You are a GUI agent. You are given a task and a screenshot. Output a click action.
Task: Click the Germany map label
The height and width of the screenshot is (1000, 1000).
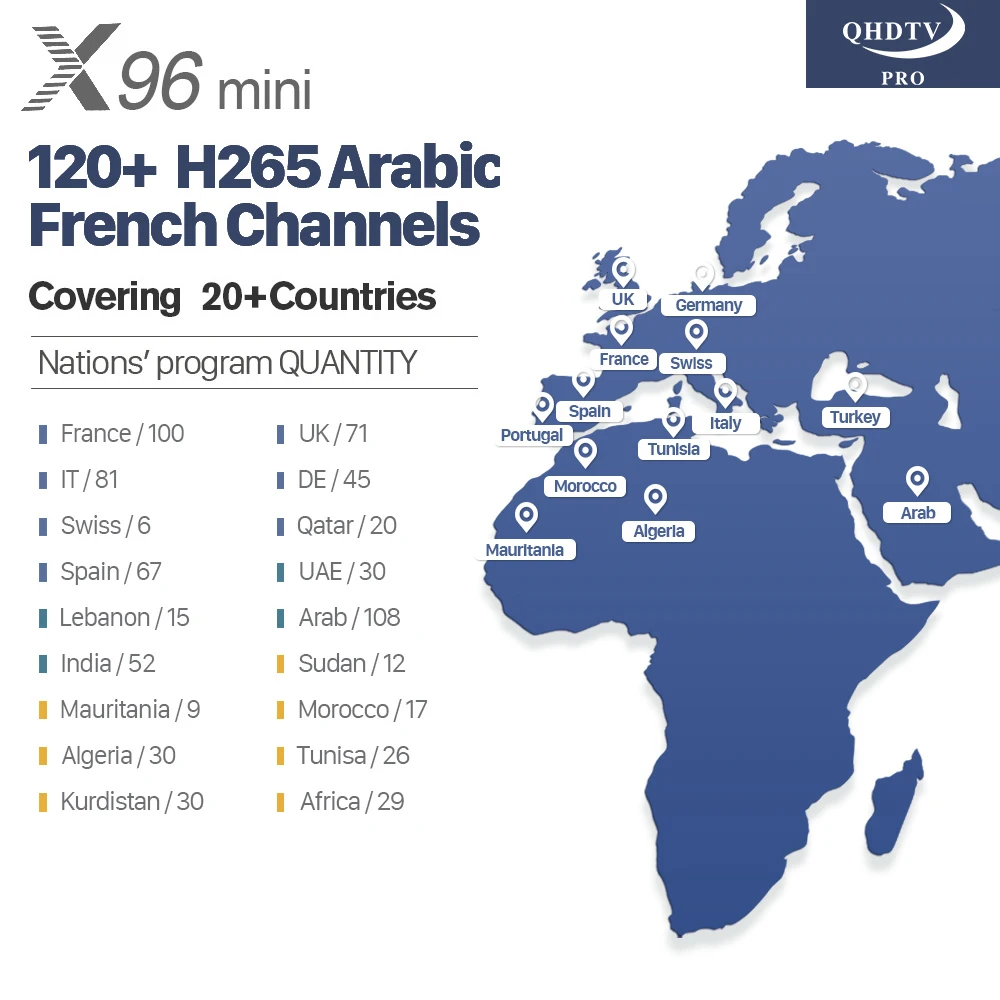click(x=709, y=305)
